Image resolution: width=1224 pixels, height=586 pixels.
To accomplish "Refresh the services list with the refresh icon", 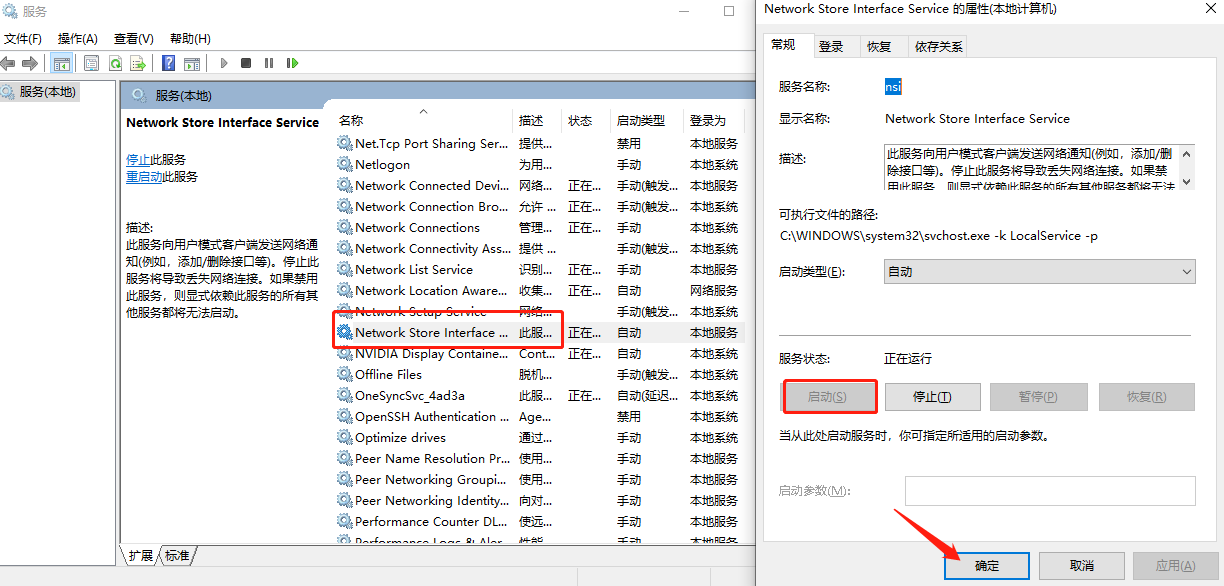I will click(117, 63).
